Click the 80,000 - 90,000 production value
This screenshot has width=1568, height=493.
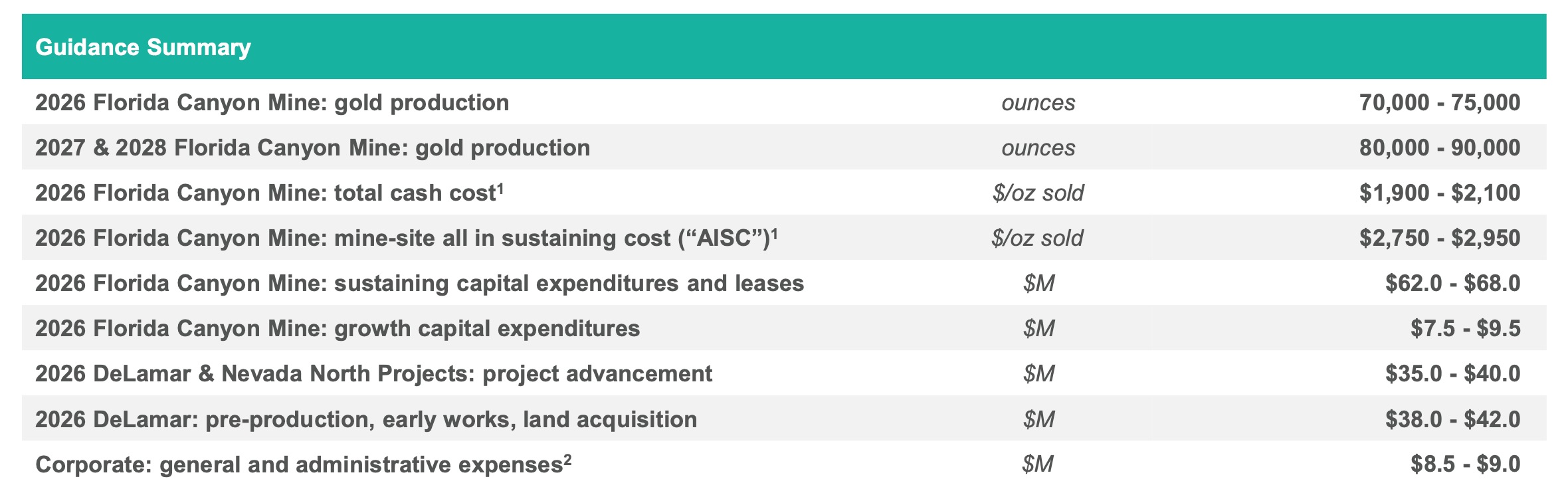pyautogui.click(x=1440, y=148)
